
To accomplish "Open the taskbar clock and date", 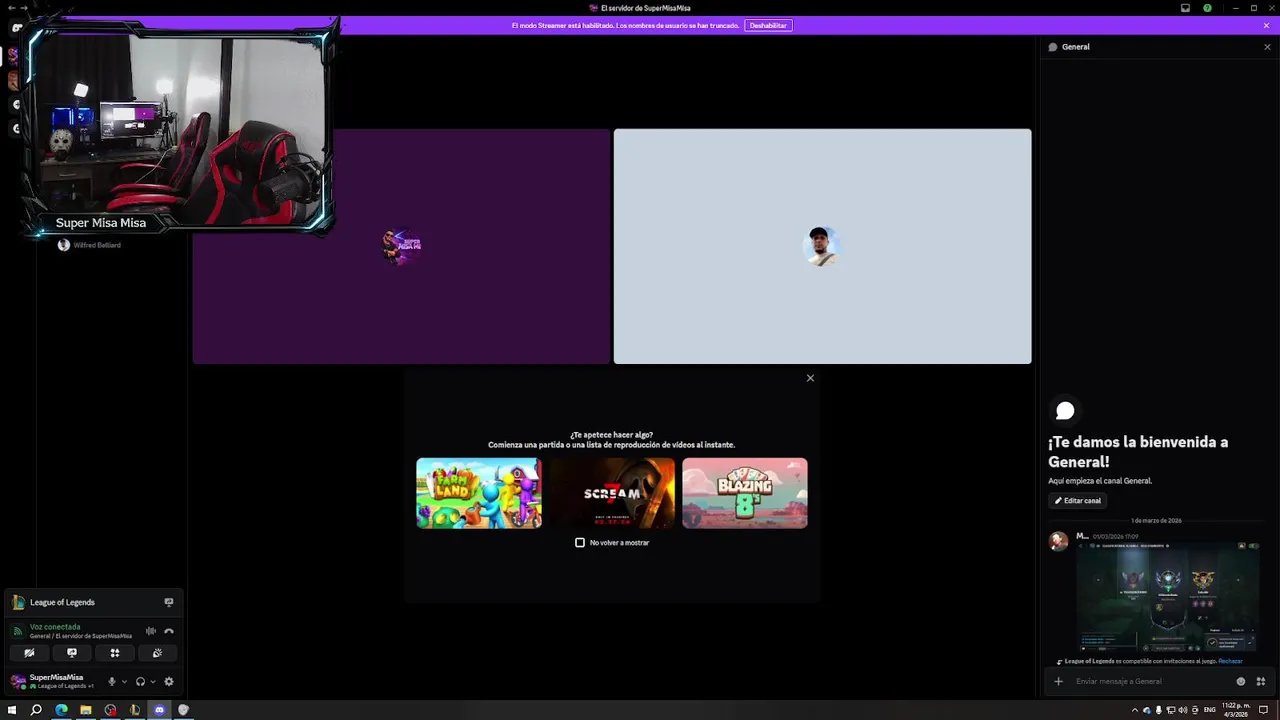I will point(1236,710).
